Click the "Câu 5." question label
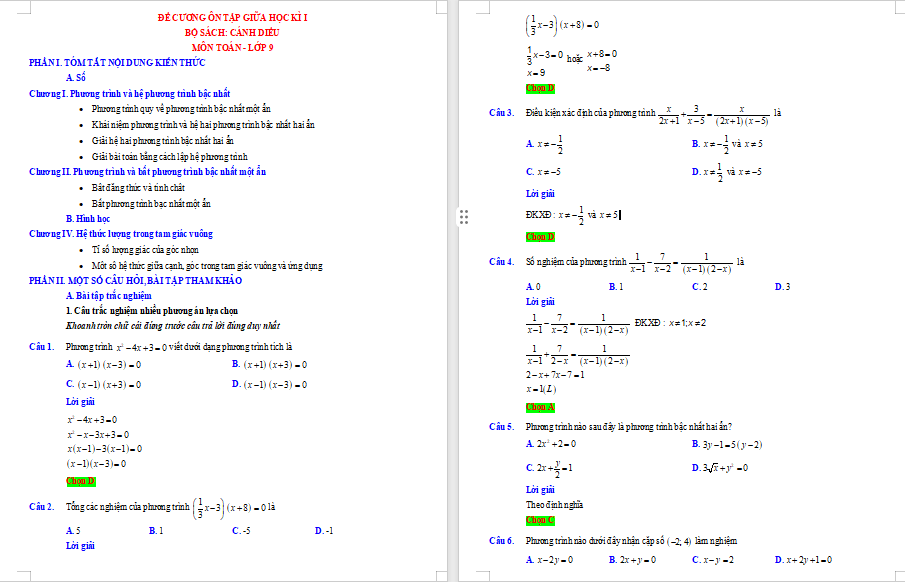905x582 pixels. (502, 427)
